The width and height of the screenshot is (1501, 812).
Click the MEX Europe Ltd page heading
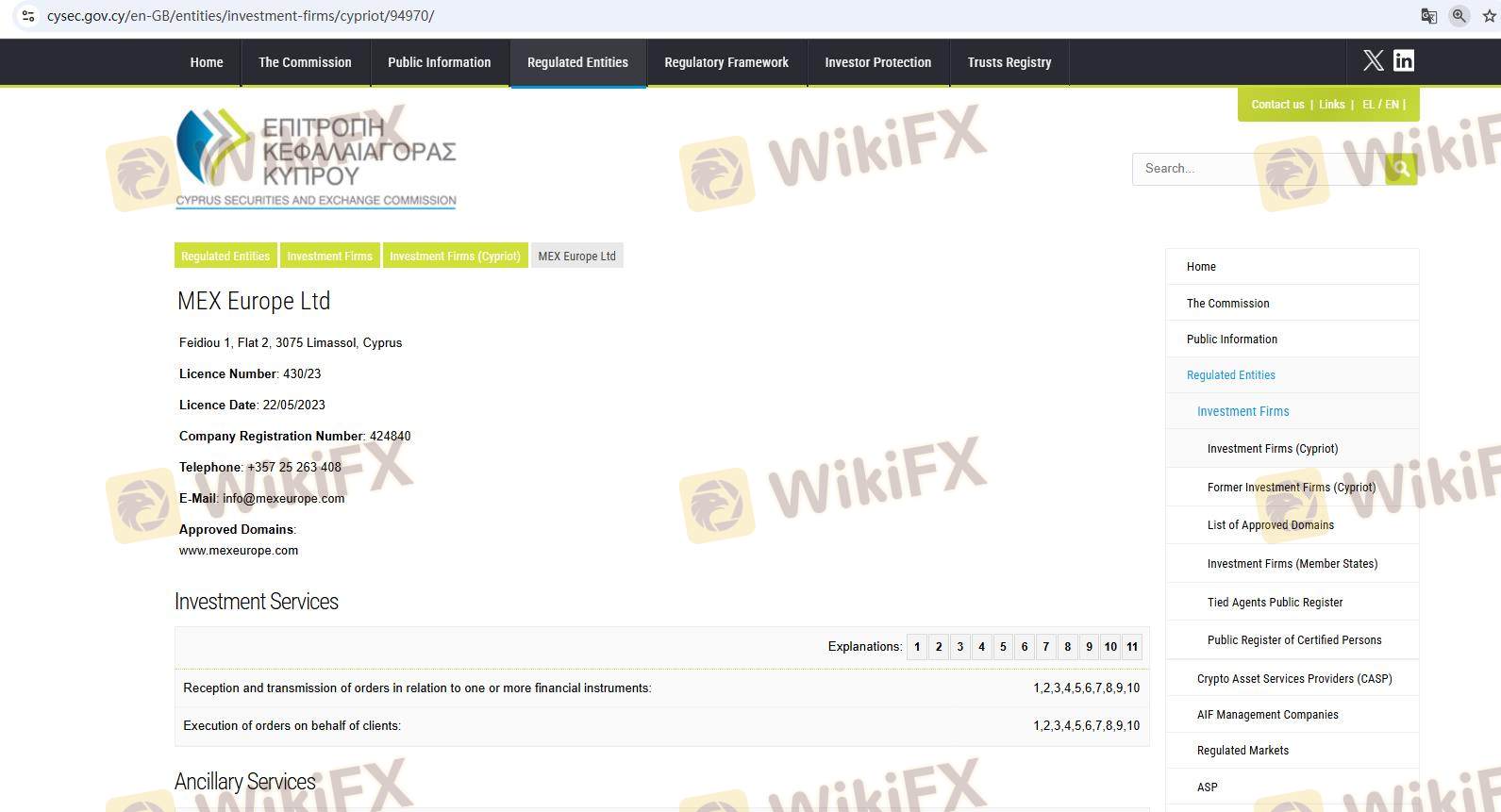(254, 302)
